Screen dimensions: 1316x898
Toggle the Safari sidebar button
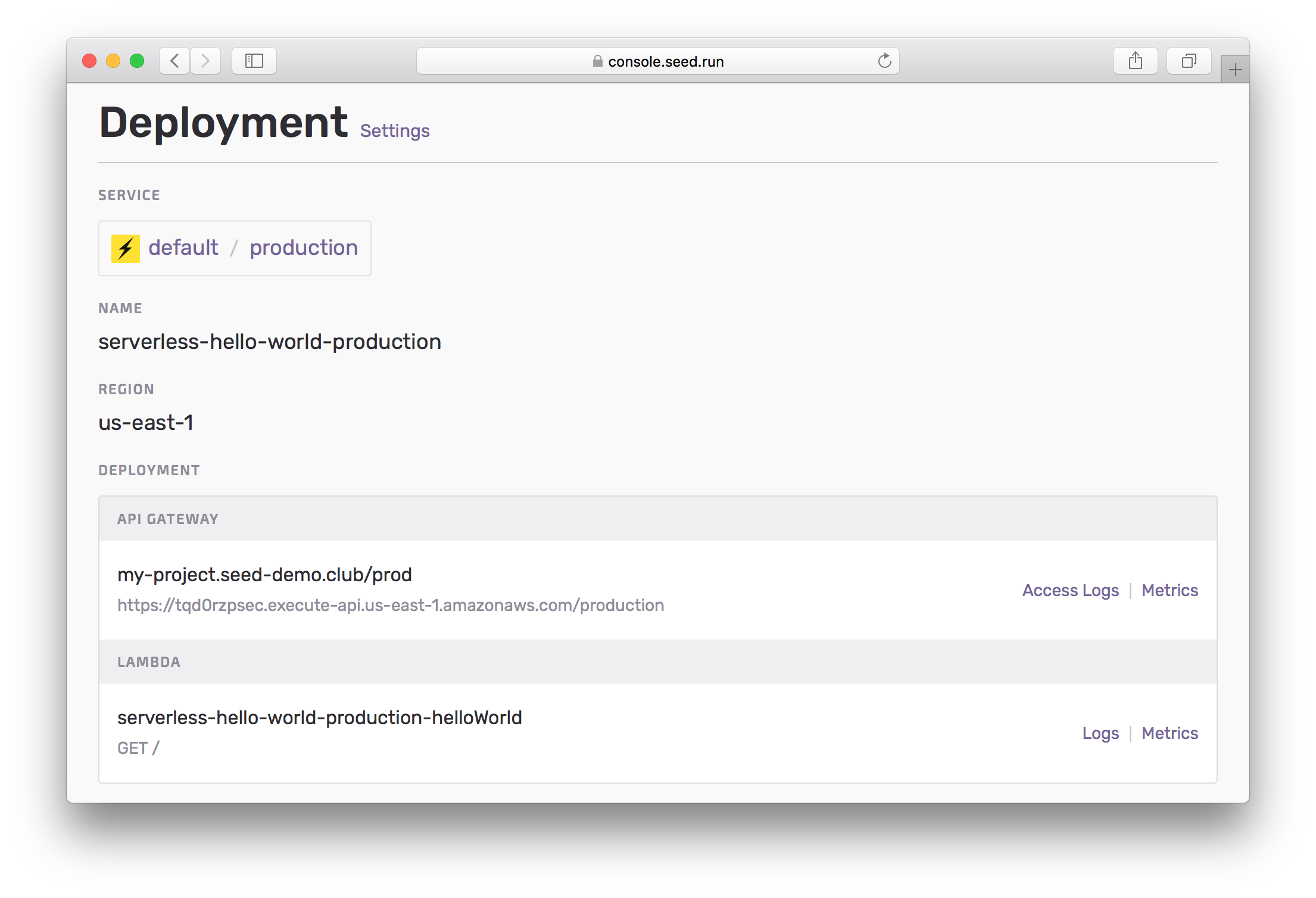click(254, 61)
